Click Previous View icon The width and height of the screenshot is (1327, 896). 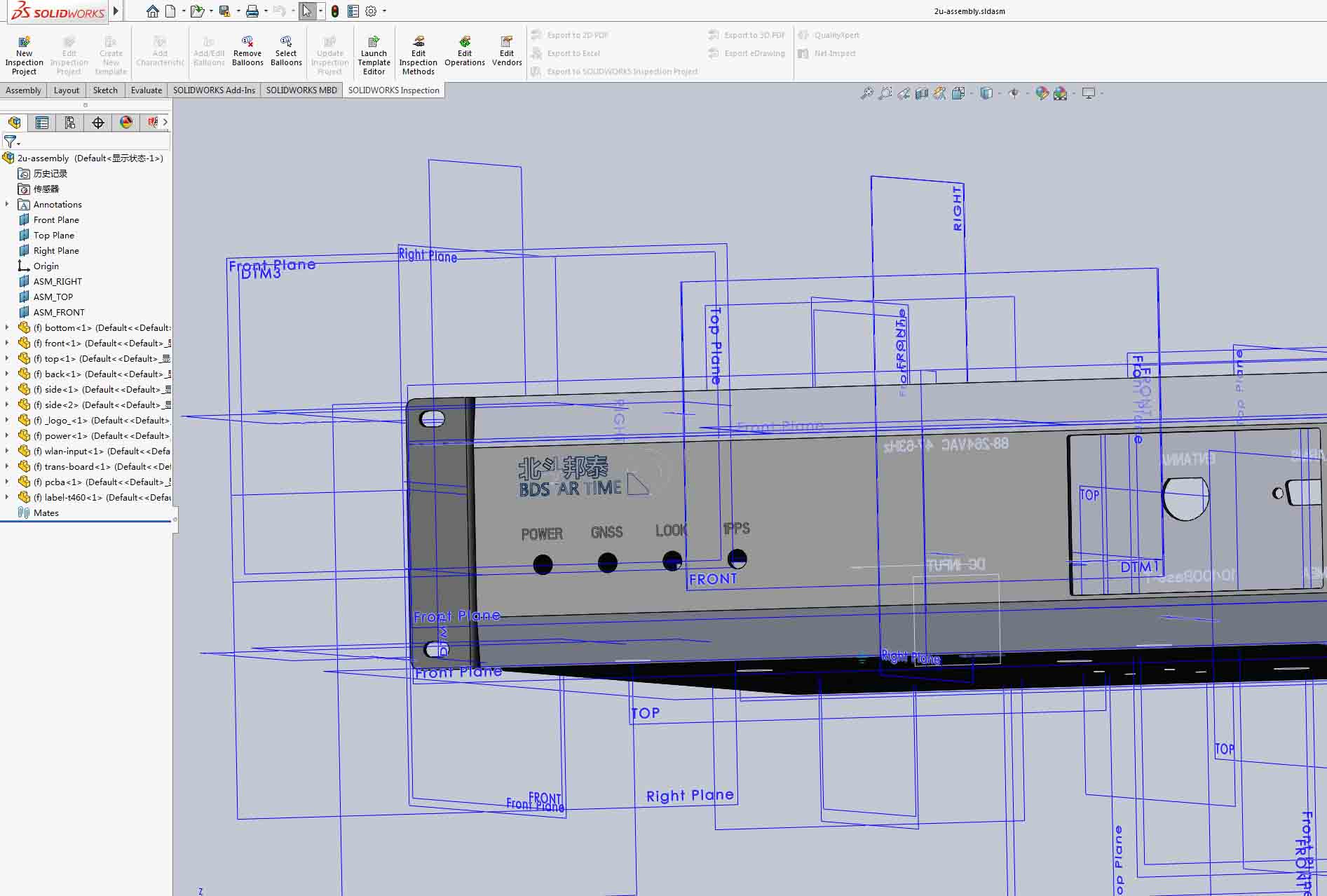click(904, 93)
